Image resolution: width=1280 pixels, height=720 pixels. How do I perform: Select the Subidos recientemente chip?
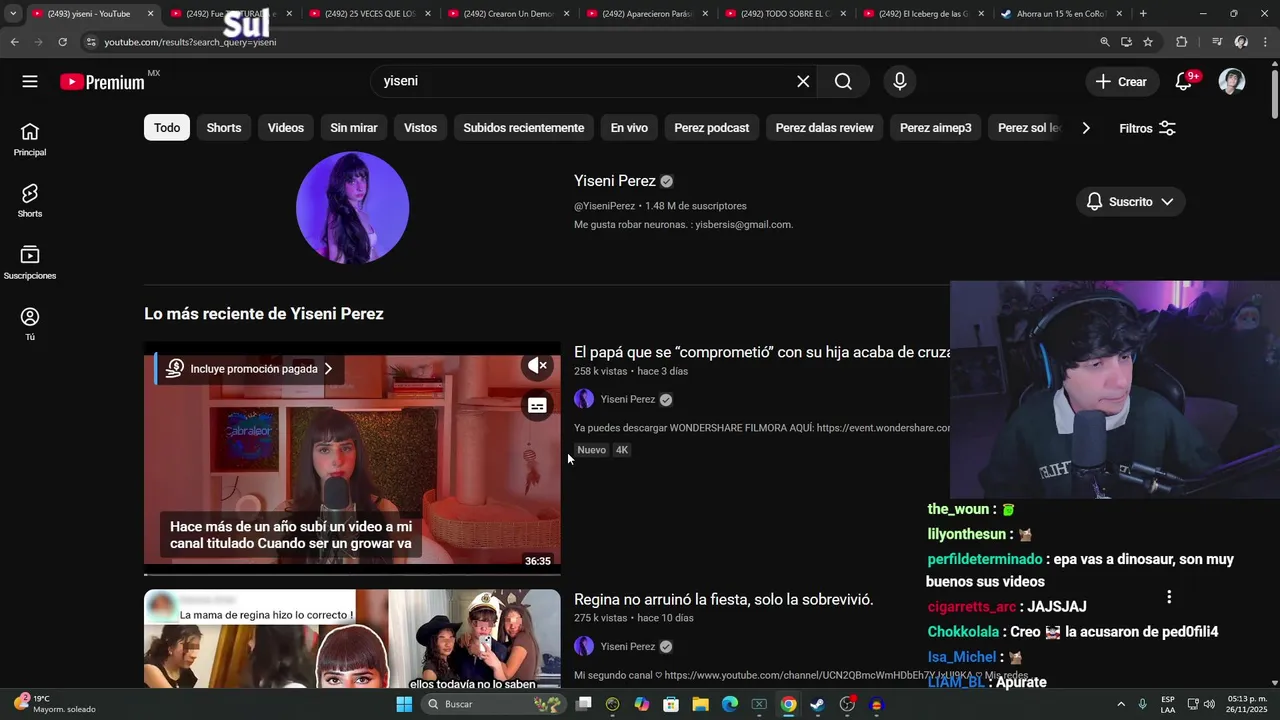[x=524, y=128]
